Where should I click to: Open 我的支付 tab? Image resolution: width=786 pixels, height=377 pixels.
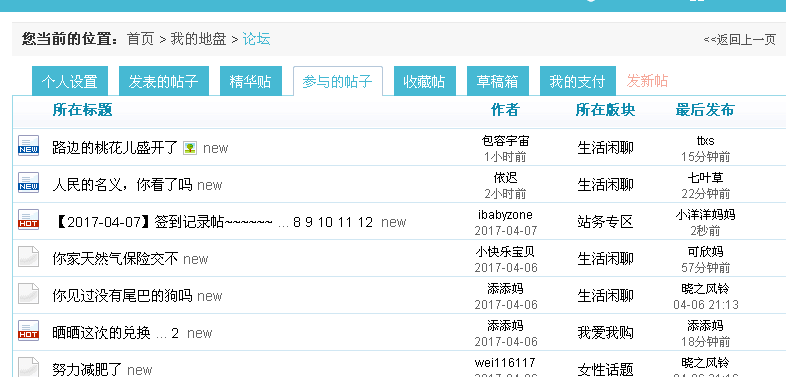[x=577, y=81]
